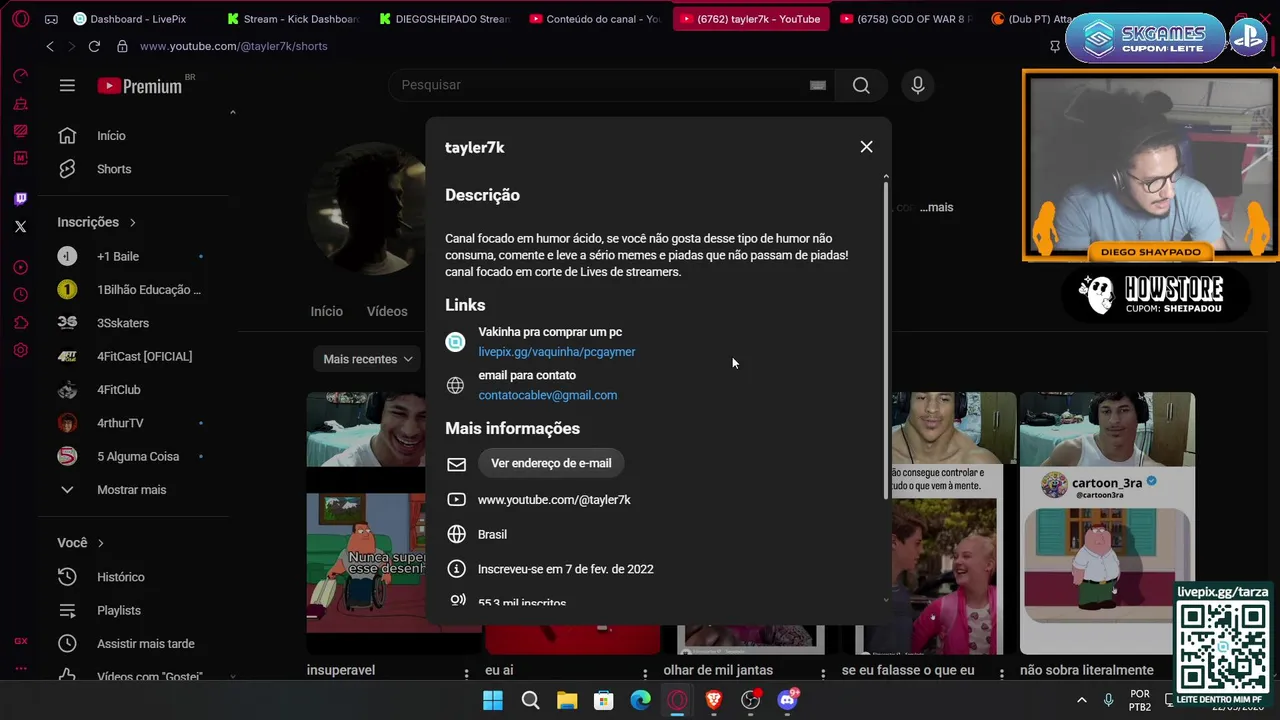Click the search magnifier button
The height and width of the screenshot is (720, 1280).
861,86
